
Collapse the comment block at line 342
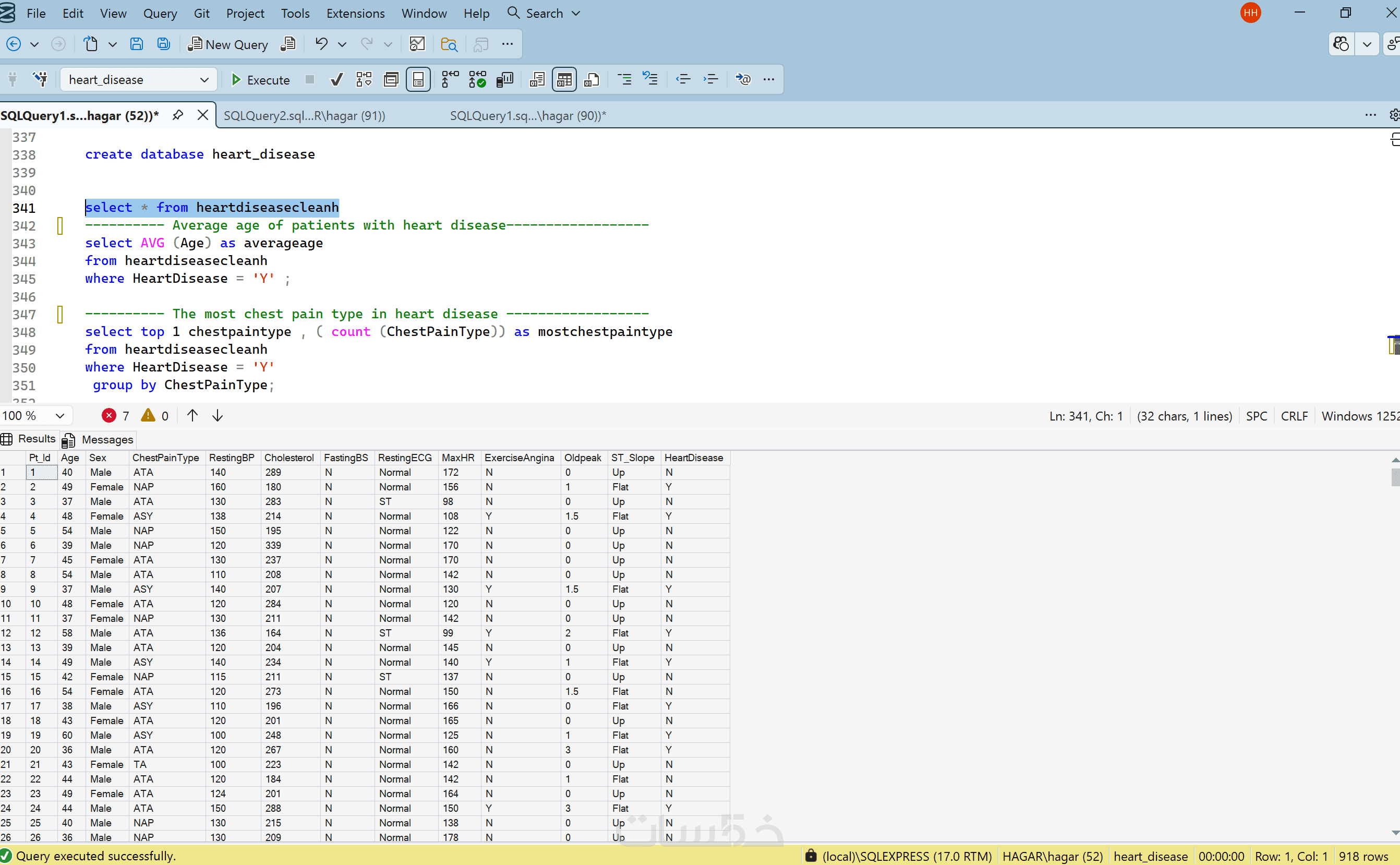point(60,225)
